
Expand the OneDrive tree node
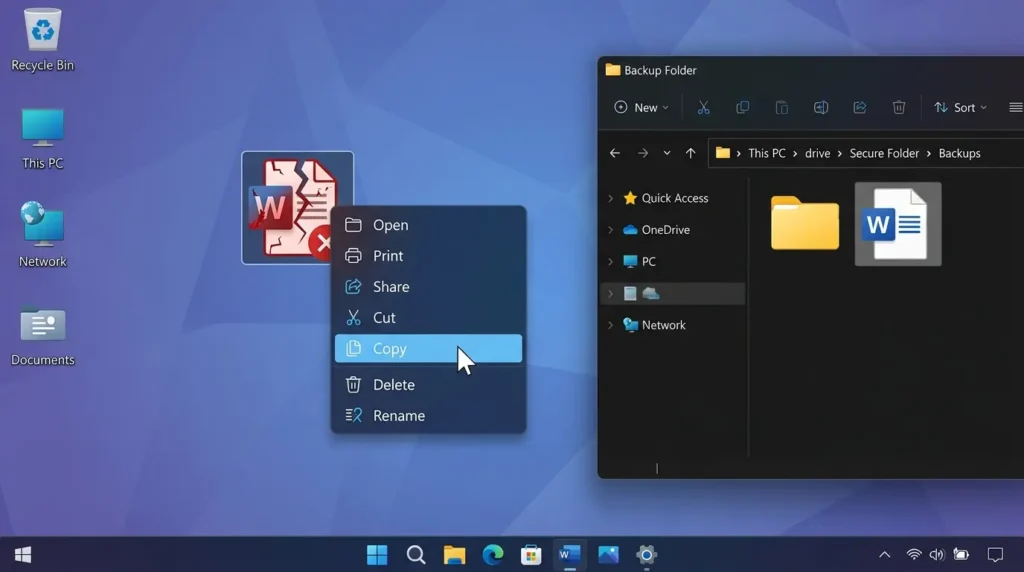coord(611,230)
